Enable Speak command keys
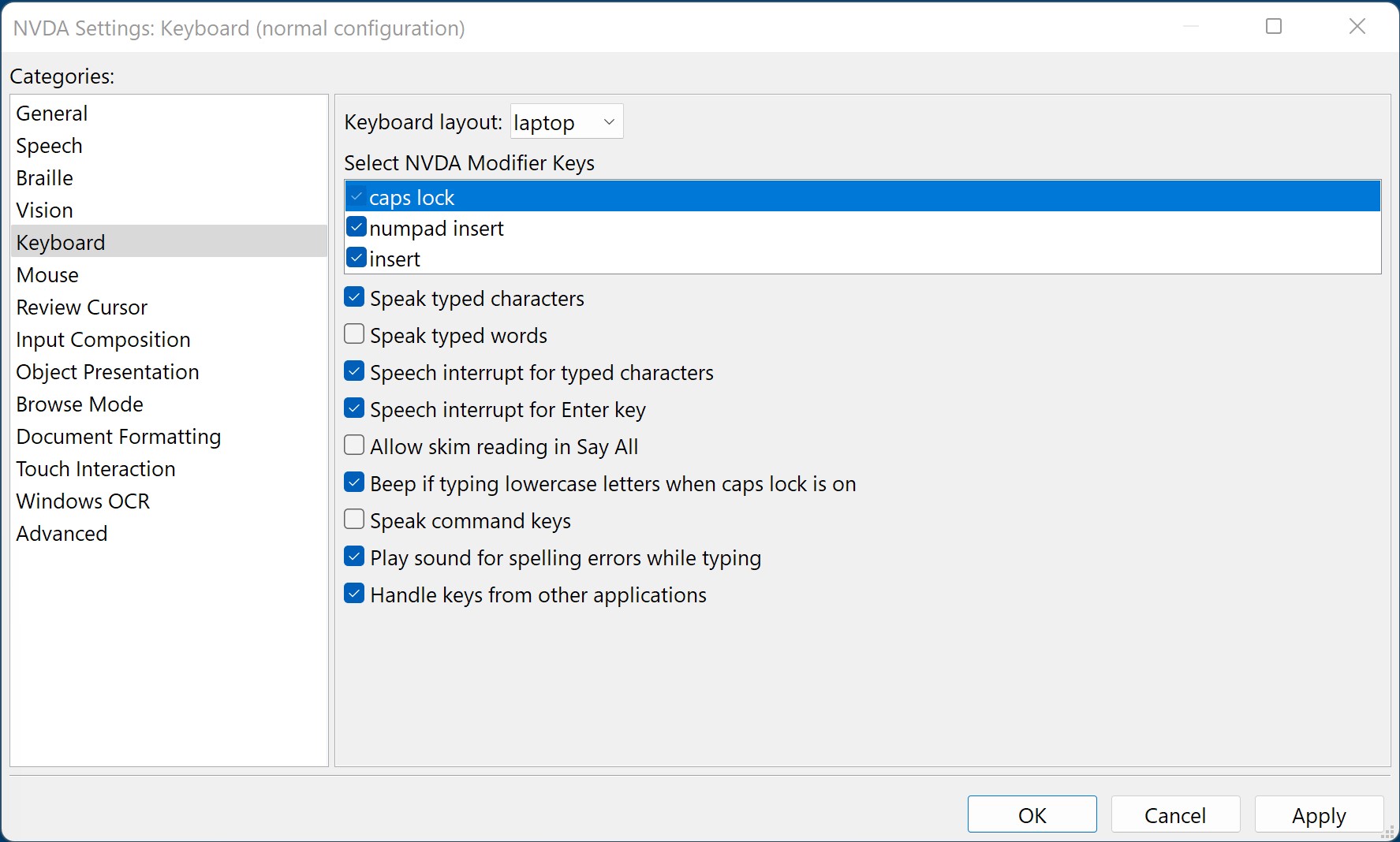Image resolution: width=1400 pixels, height=842 pixels. point(353,519)
